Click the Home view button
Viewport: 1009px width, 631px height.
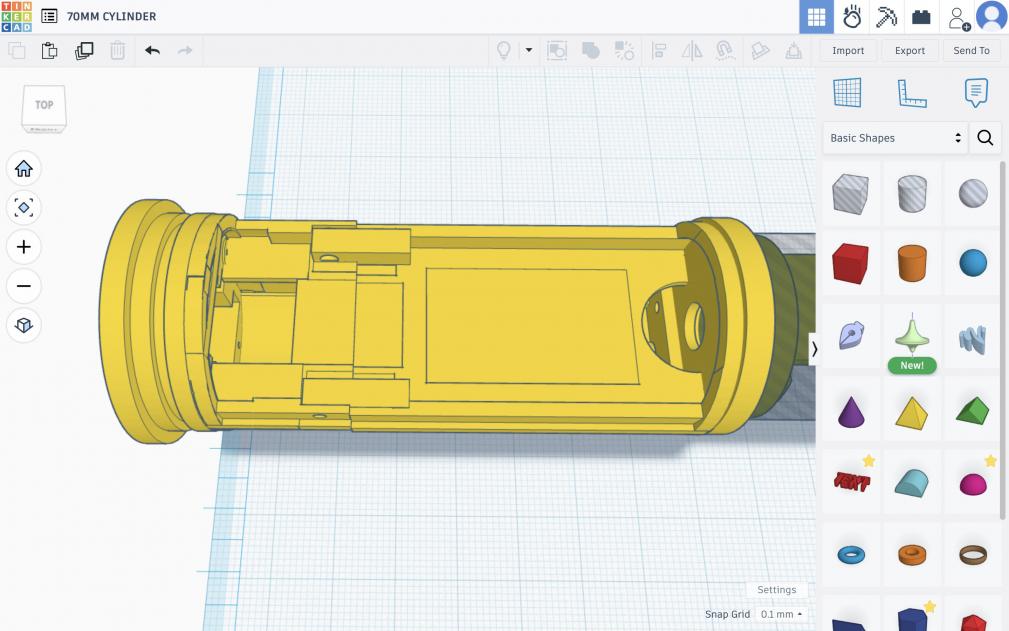(24, 169)
